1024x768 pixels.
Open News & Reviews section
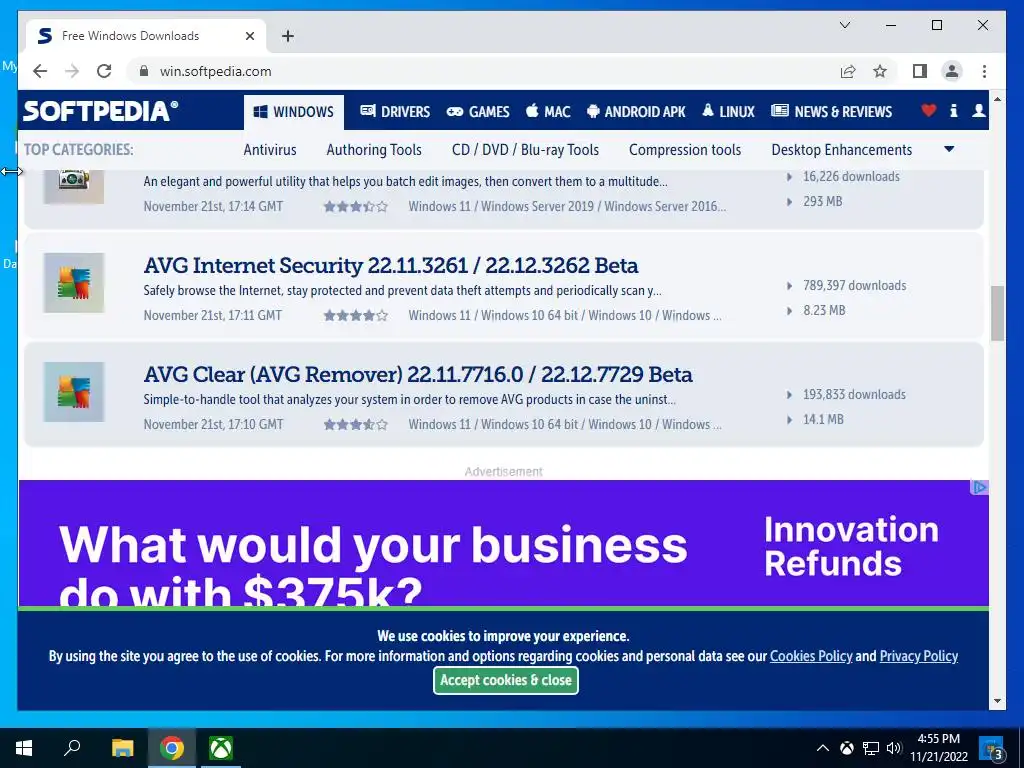pyautogui.click(x=831, y=112)
